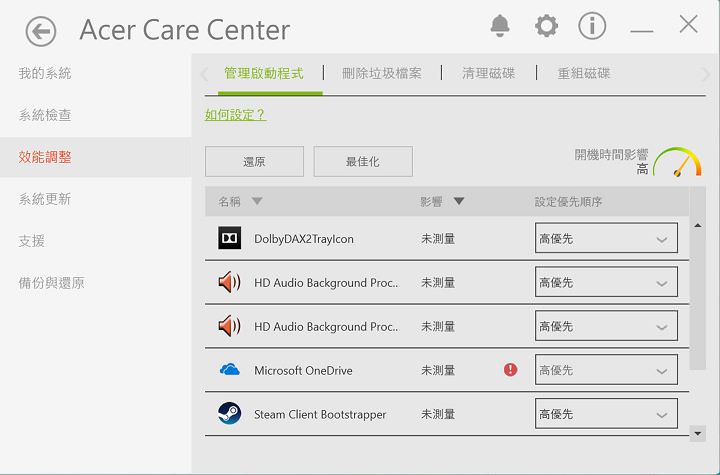Click the scrollbar down arrow in list

697,433
